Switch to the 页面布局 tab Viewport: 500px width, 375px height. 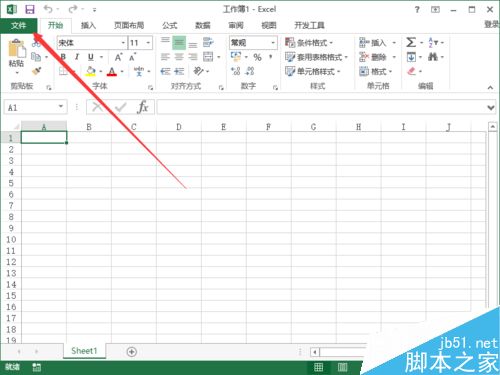(129, 25)
